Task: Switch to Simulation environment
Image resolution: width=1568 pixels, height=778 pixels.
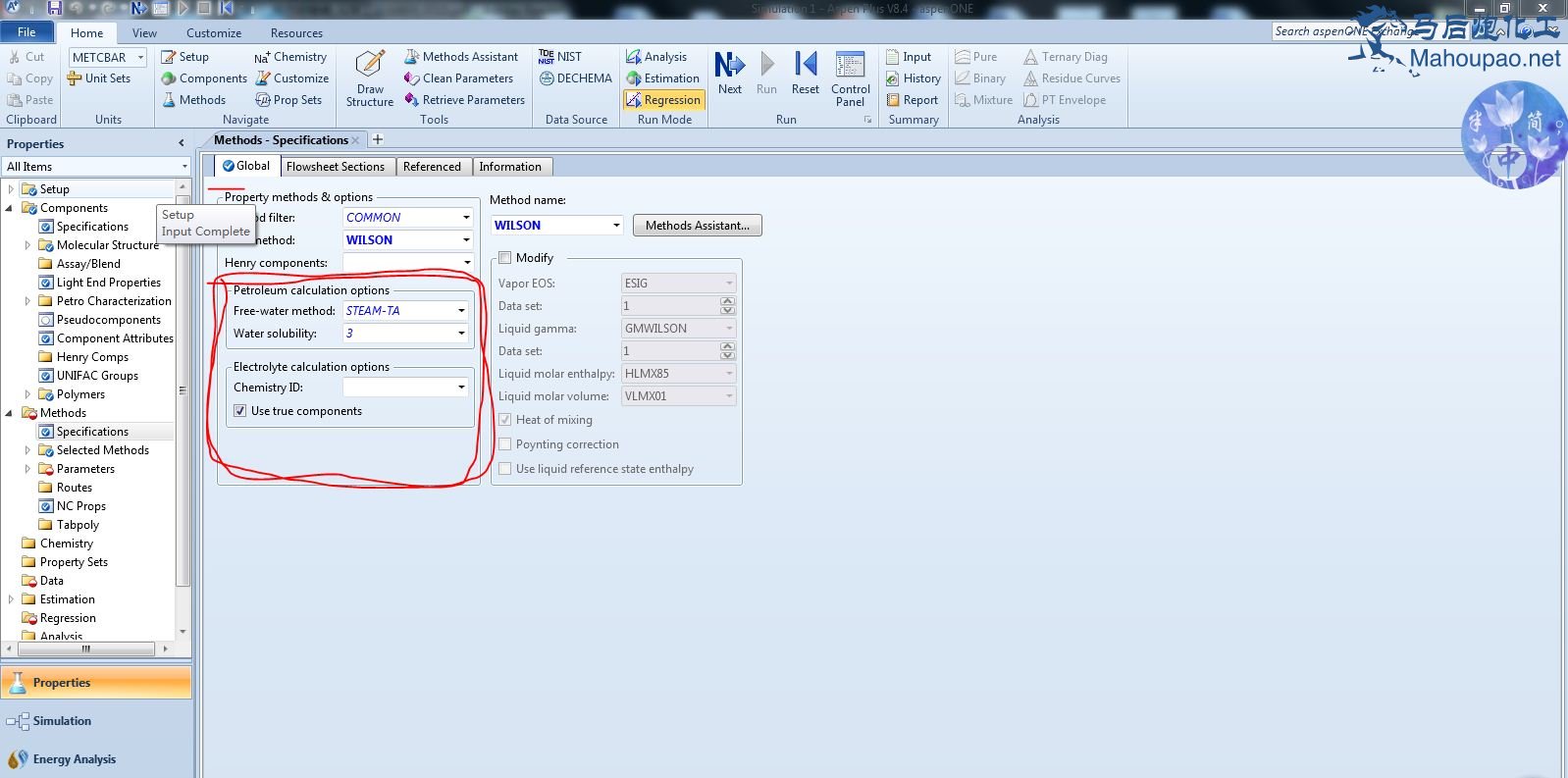Action: pos(96,721)
